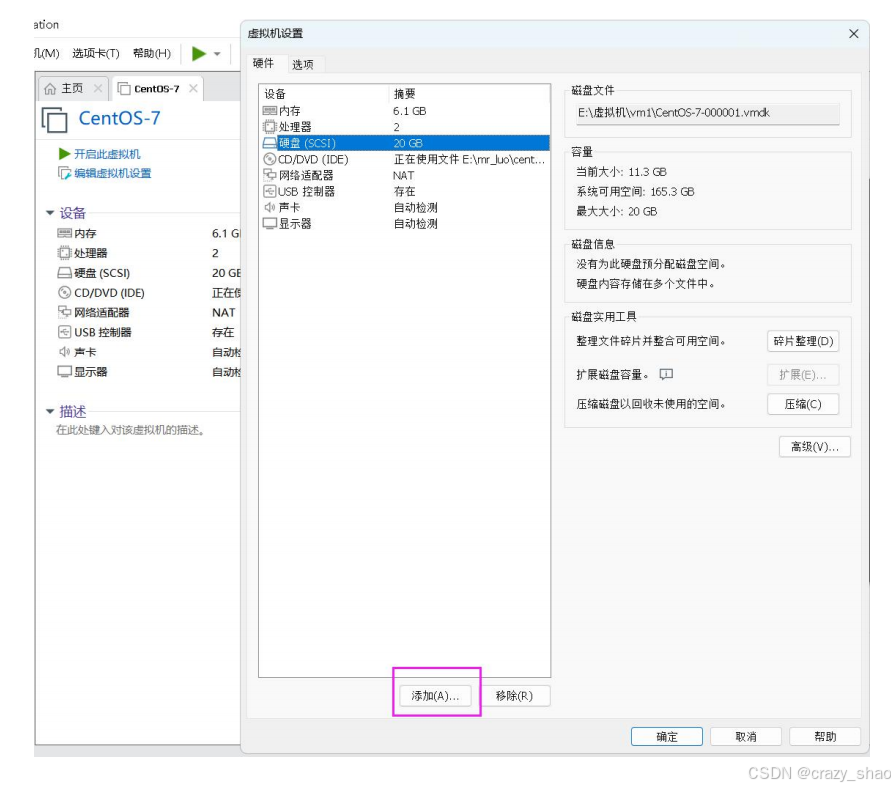Click 最大大小: 20 GB text
Viewport: 895px width, 788px height.
coord(616,212)
